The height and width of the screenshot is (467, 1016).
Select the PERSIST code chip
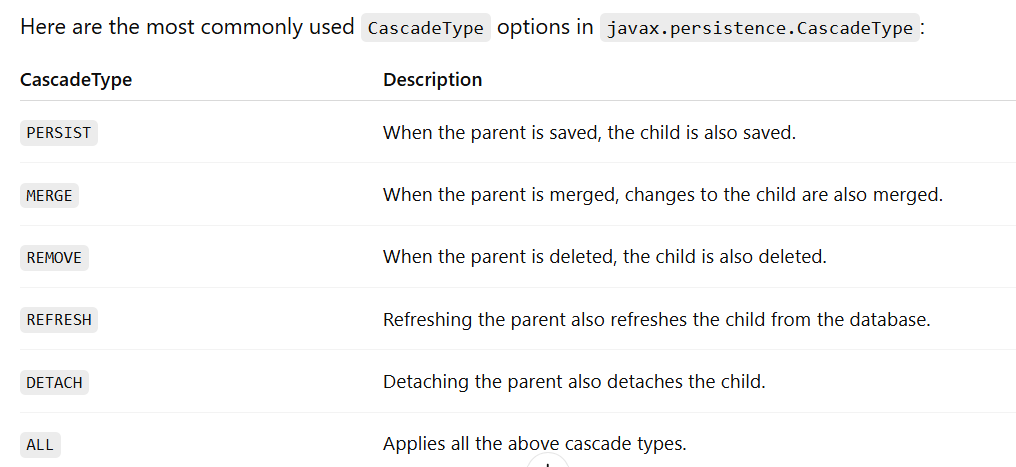(59, 133)
